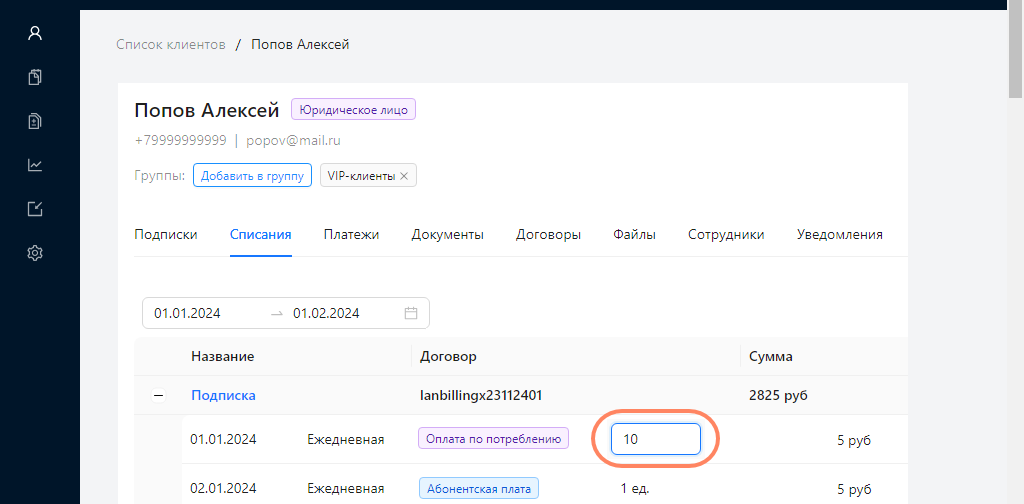Click the date 02.01.2024 in the row
This screenshot has width=1024, height=504.
tap(223, 488)
